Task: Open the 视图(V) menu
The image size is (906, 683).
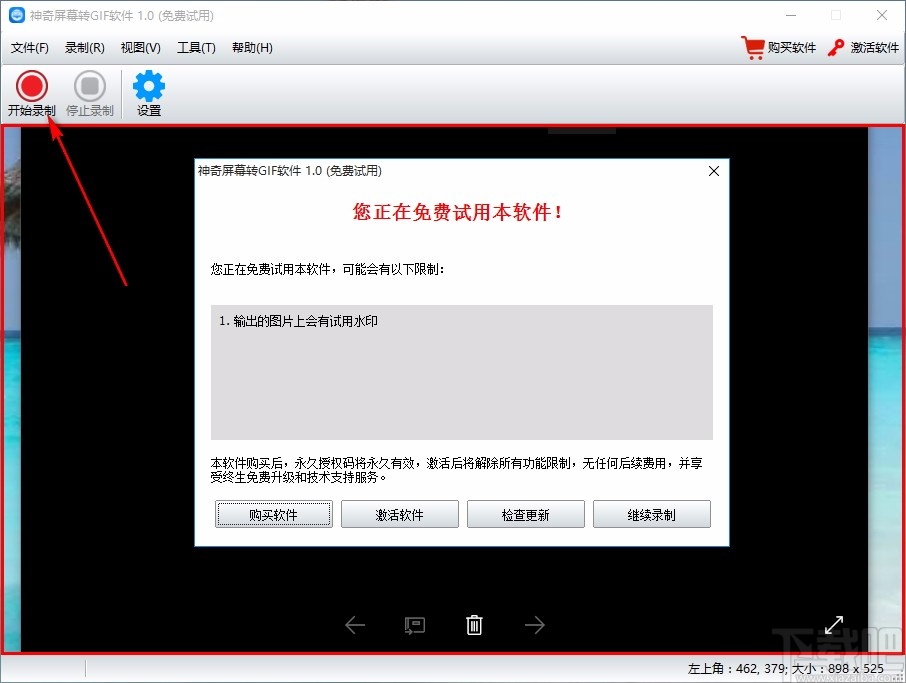Action: [x=139, y=47]
